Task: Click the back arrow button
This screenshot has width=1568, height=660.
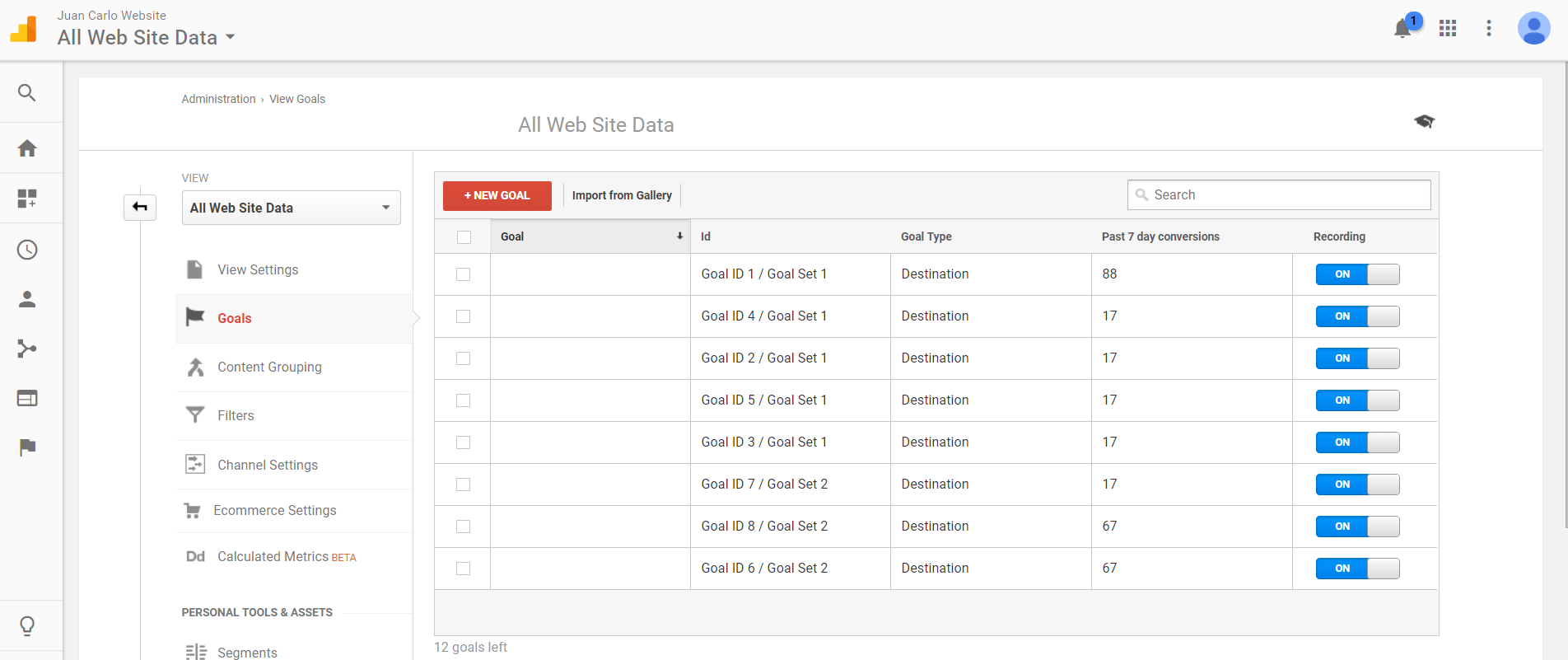Action: (x=140, y=207)
